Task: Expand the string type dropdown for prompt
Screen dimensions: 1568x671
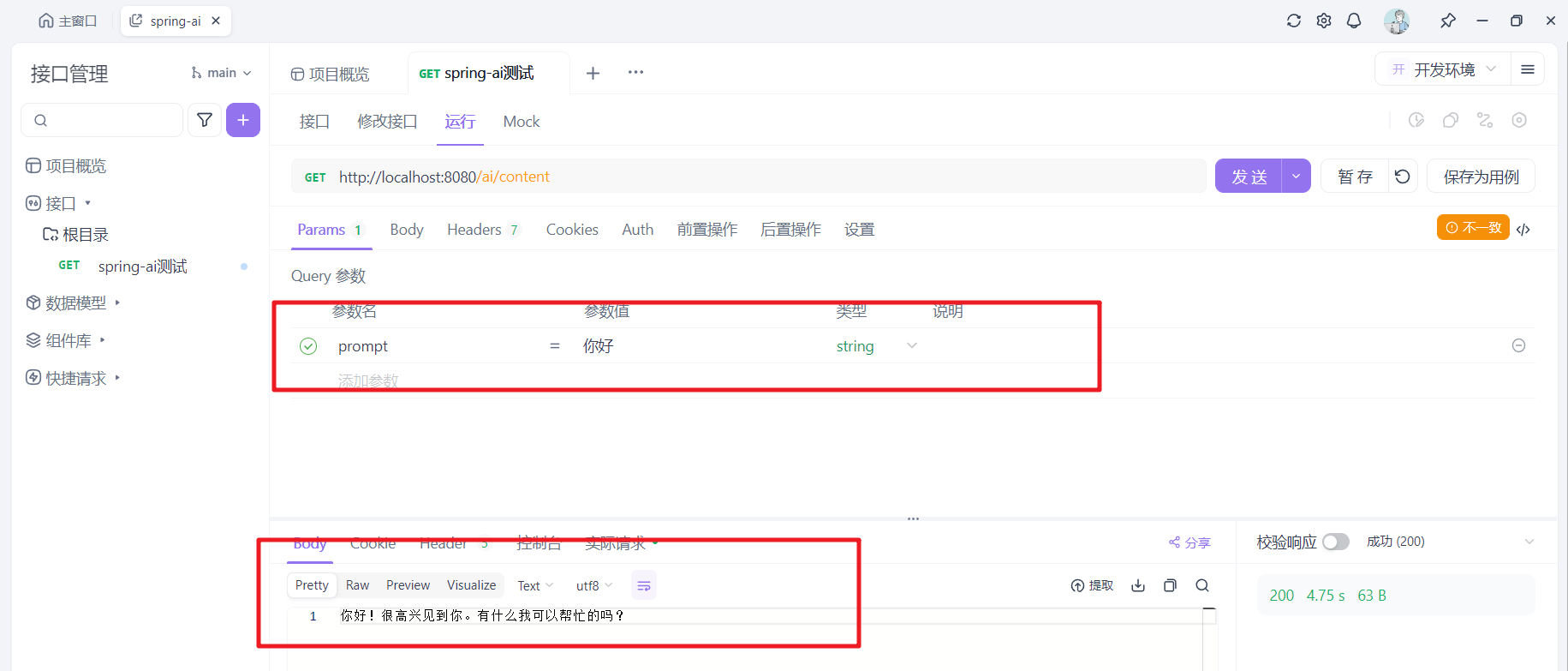Action: pyautogui.click(x=912, y=346)
